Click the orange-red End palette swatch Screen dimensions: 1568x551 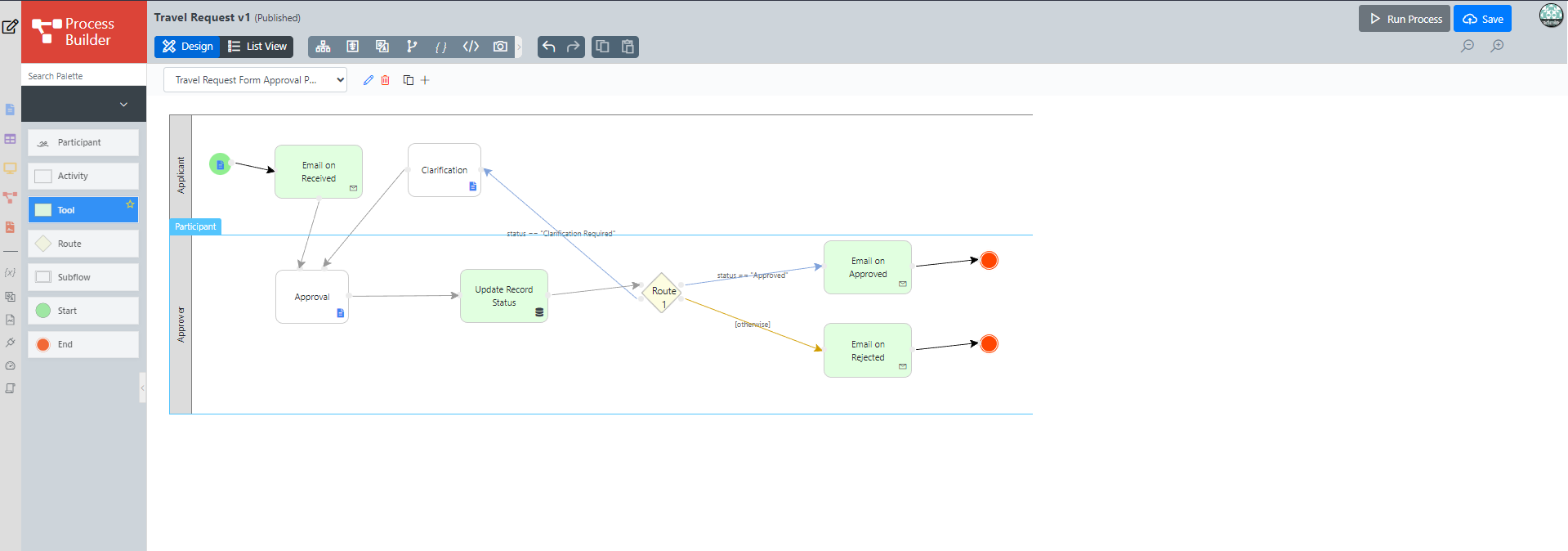[x=43, y=344]
